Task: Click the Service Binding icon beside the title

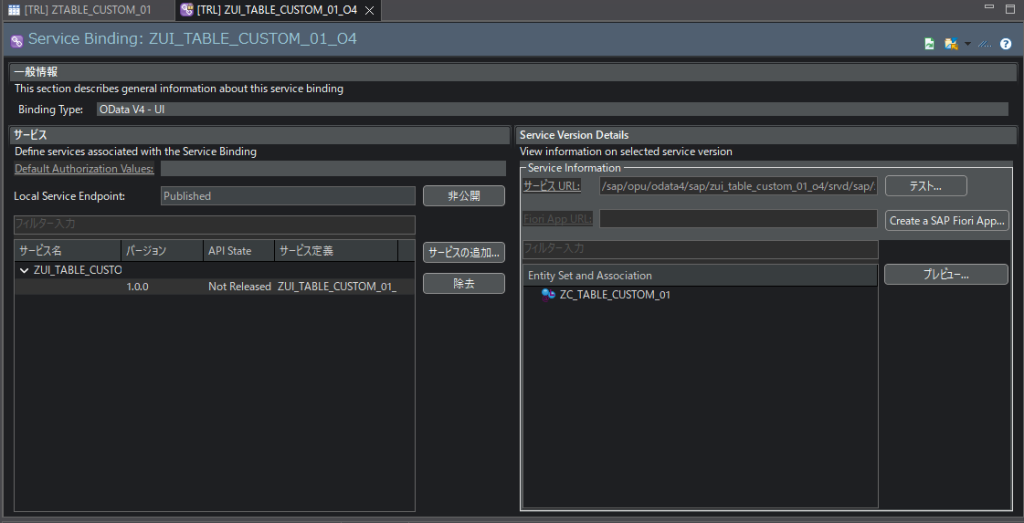Action: click(x=17, y=41)
